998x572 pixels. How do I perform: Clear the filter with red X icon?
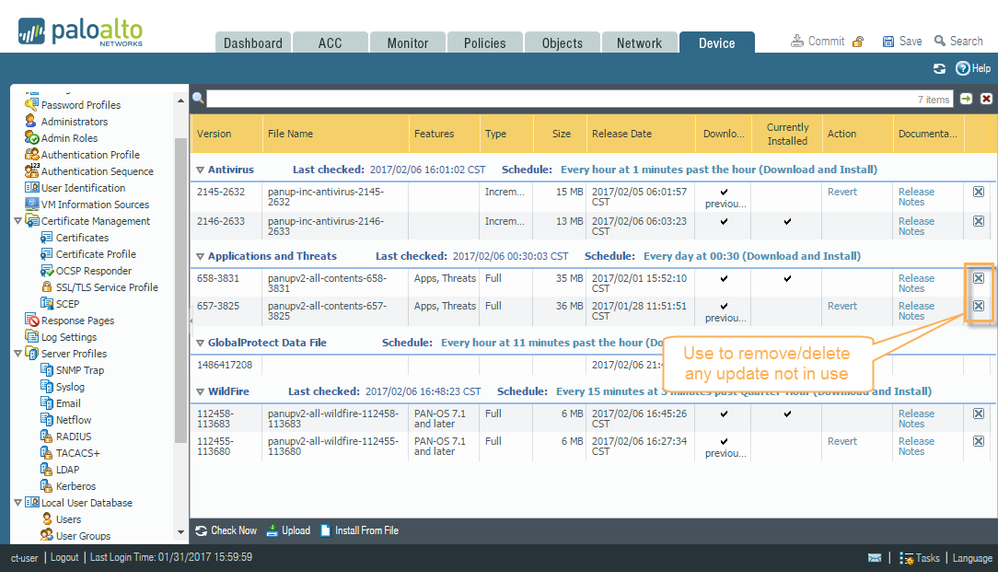986,99
